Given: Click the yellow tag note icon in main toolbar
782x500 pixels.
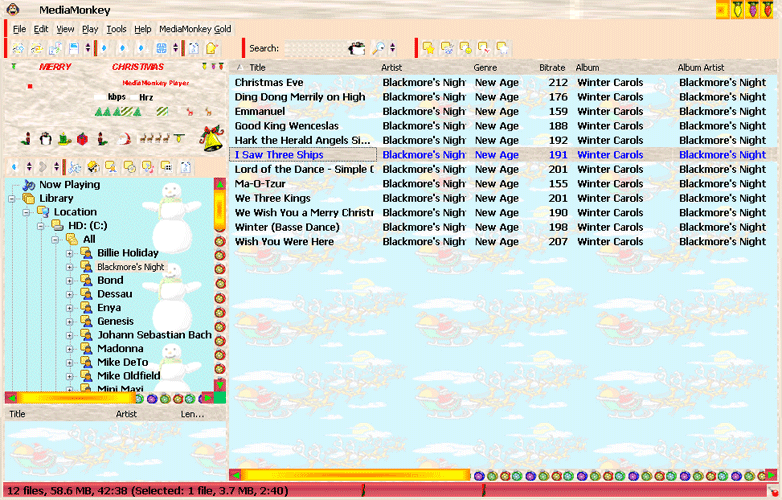Looking at the screenshot, I should 211,48.
